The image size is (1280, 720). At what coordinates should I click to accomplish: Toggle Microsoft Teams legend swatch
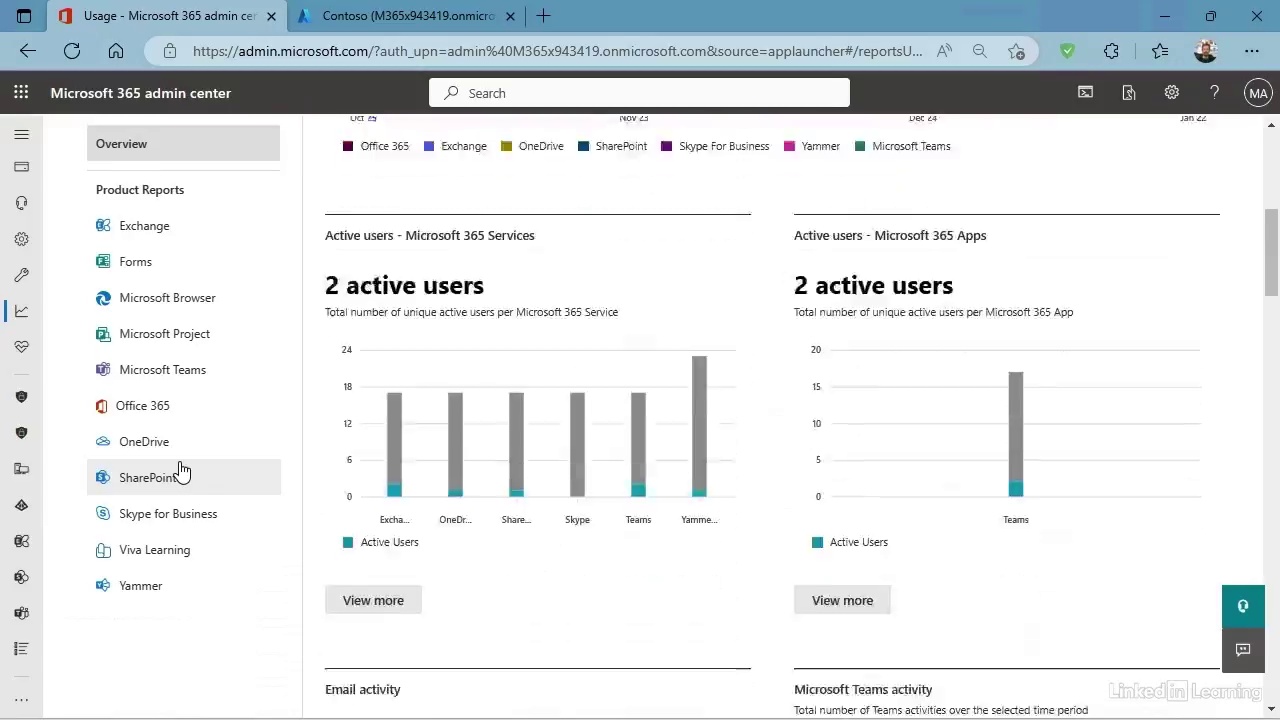(x=860, y=146)
